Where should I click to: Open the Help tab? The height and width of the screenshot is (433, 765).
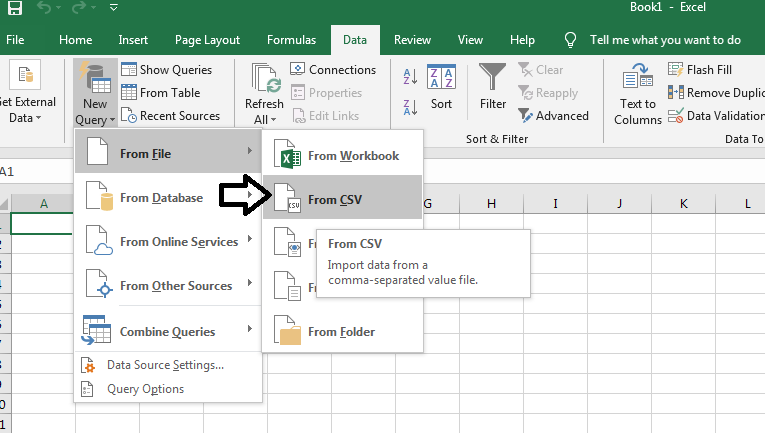[523, 40]
